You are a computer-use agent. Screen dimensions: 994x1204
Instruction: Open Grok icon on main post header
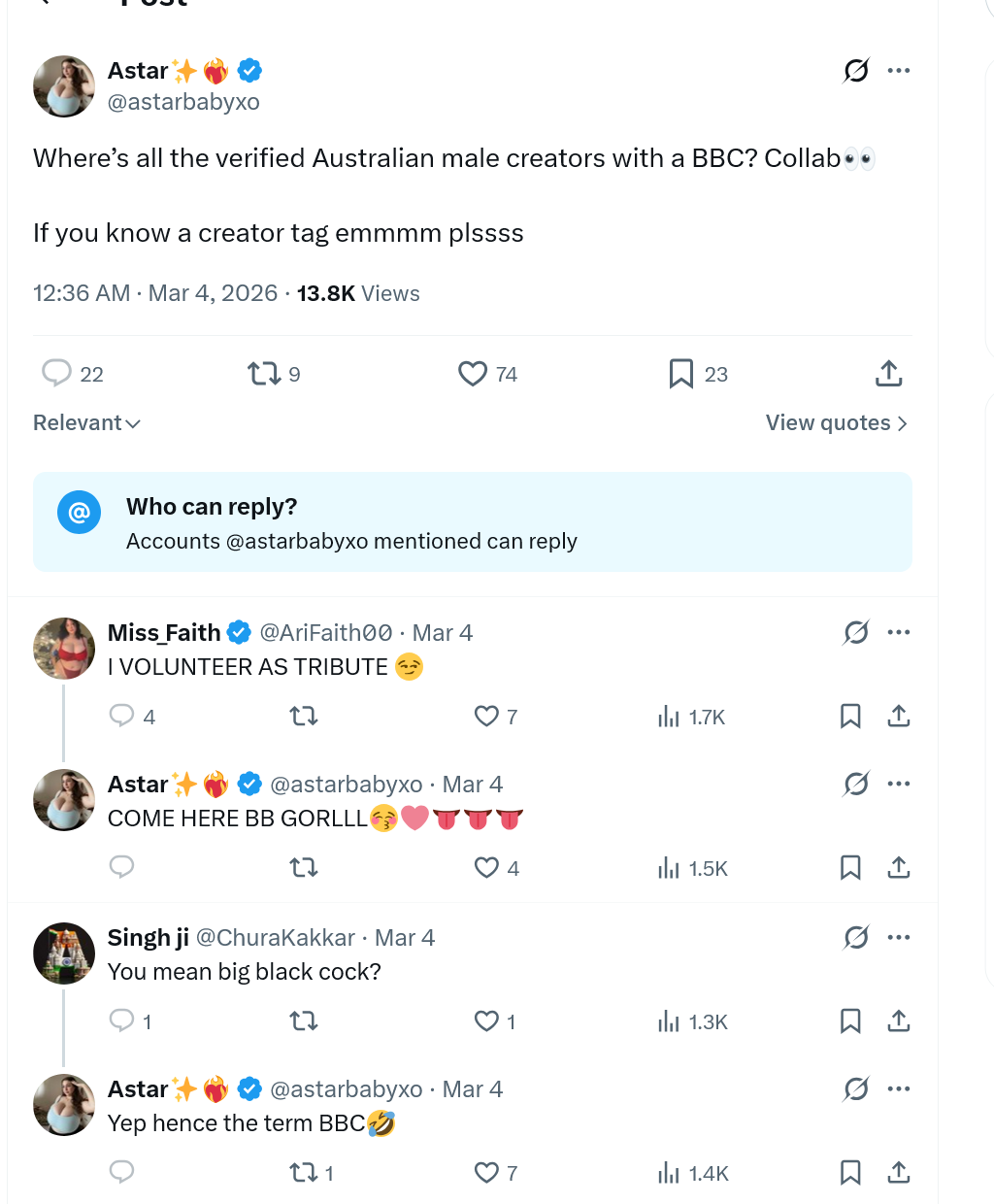coord(856,71)
